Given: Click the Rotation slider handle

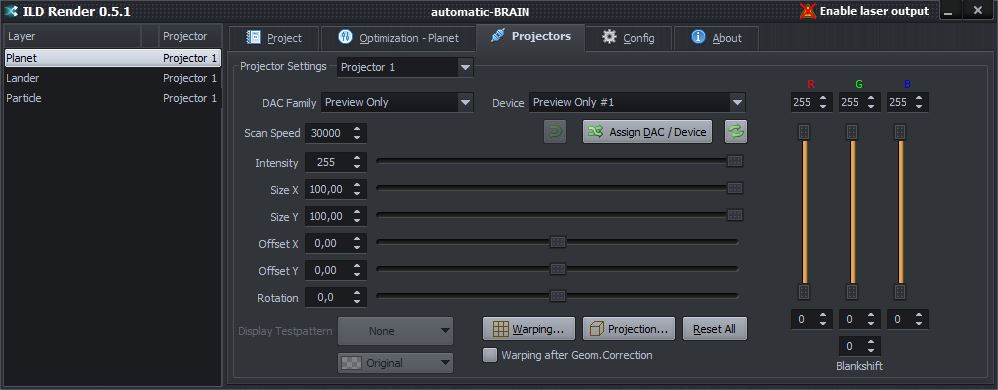Looking at the screenshot, I should tap(558, 296).
